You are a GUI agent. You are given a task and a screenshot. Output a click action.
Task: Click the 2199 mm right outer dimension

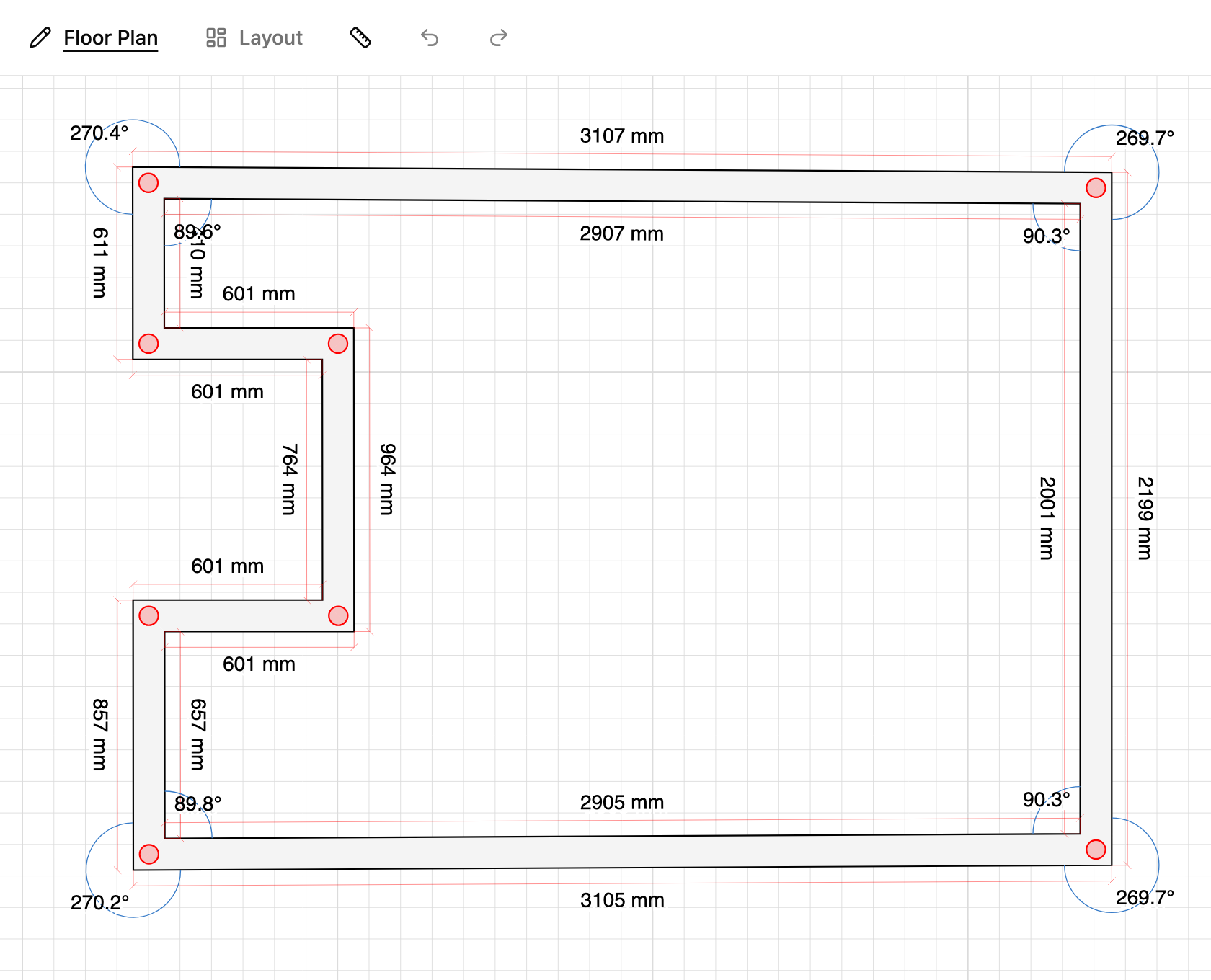coord(1145,518)
